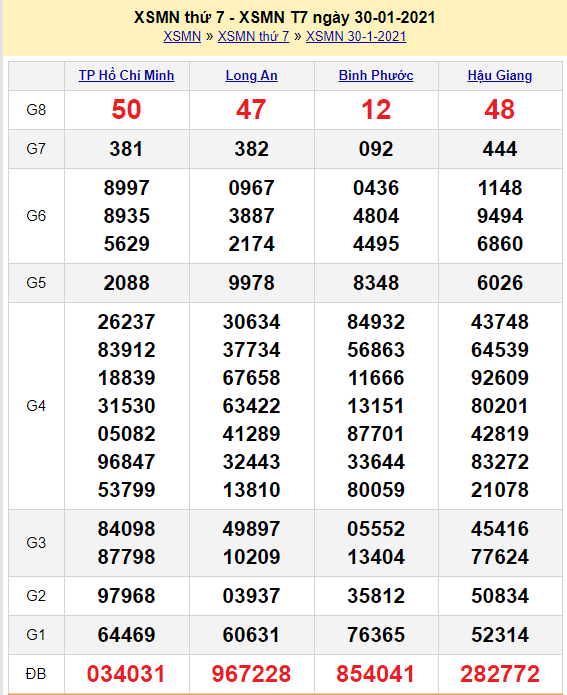Open the TP Hồ Chí Minh column link
The height and width of the screenshot is (695, 567).
click(126, 75)
